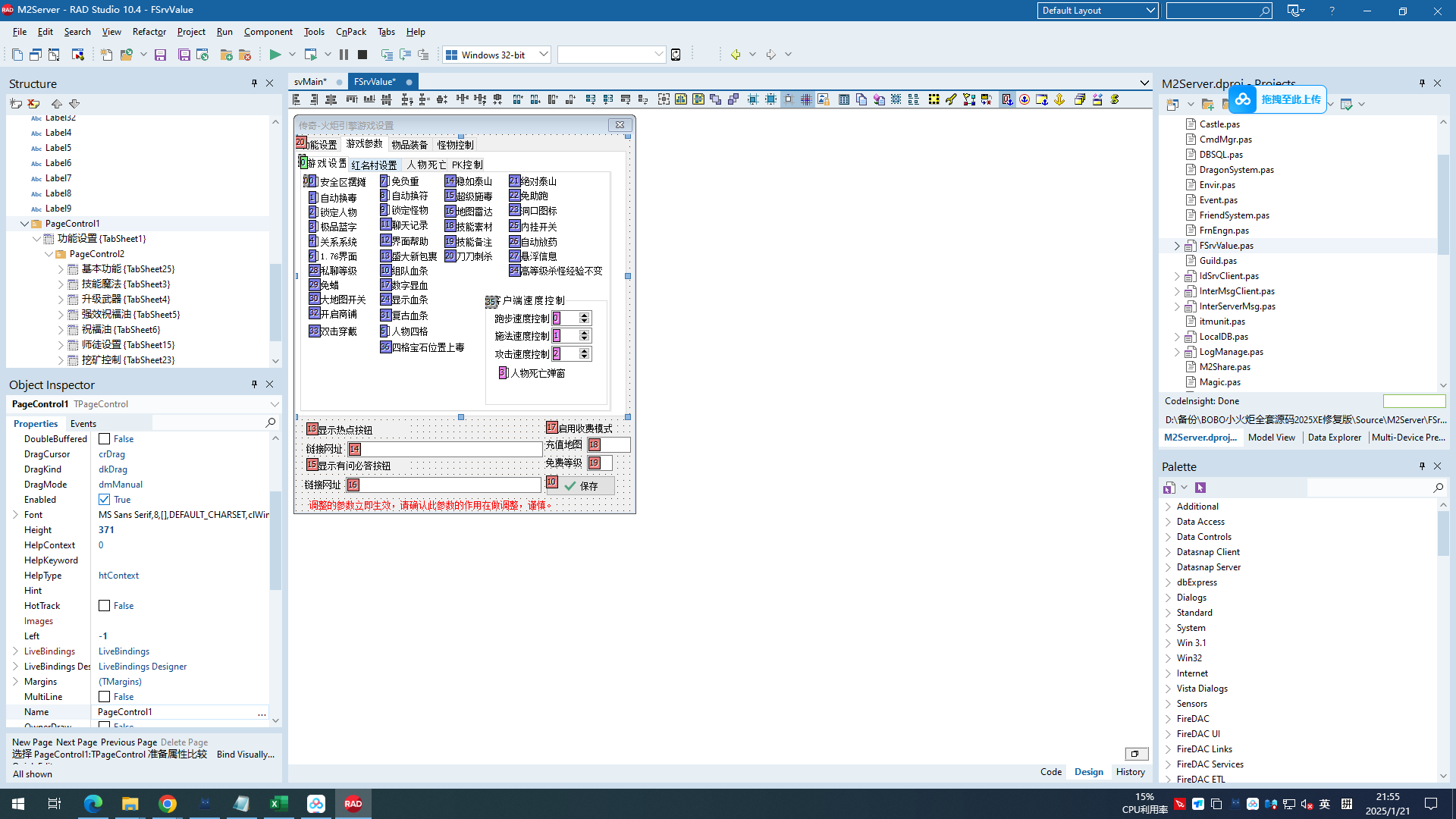Click the New Page link
This screenshot has height=819, width=1456.
[32, 742]
